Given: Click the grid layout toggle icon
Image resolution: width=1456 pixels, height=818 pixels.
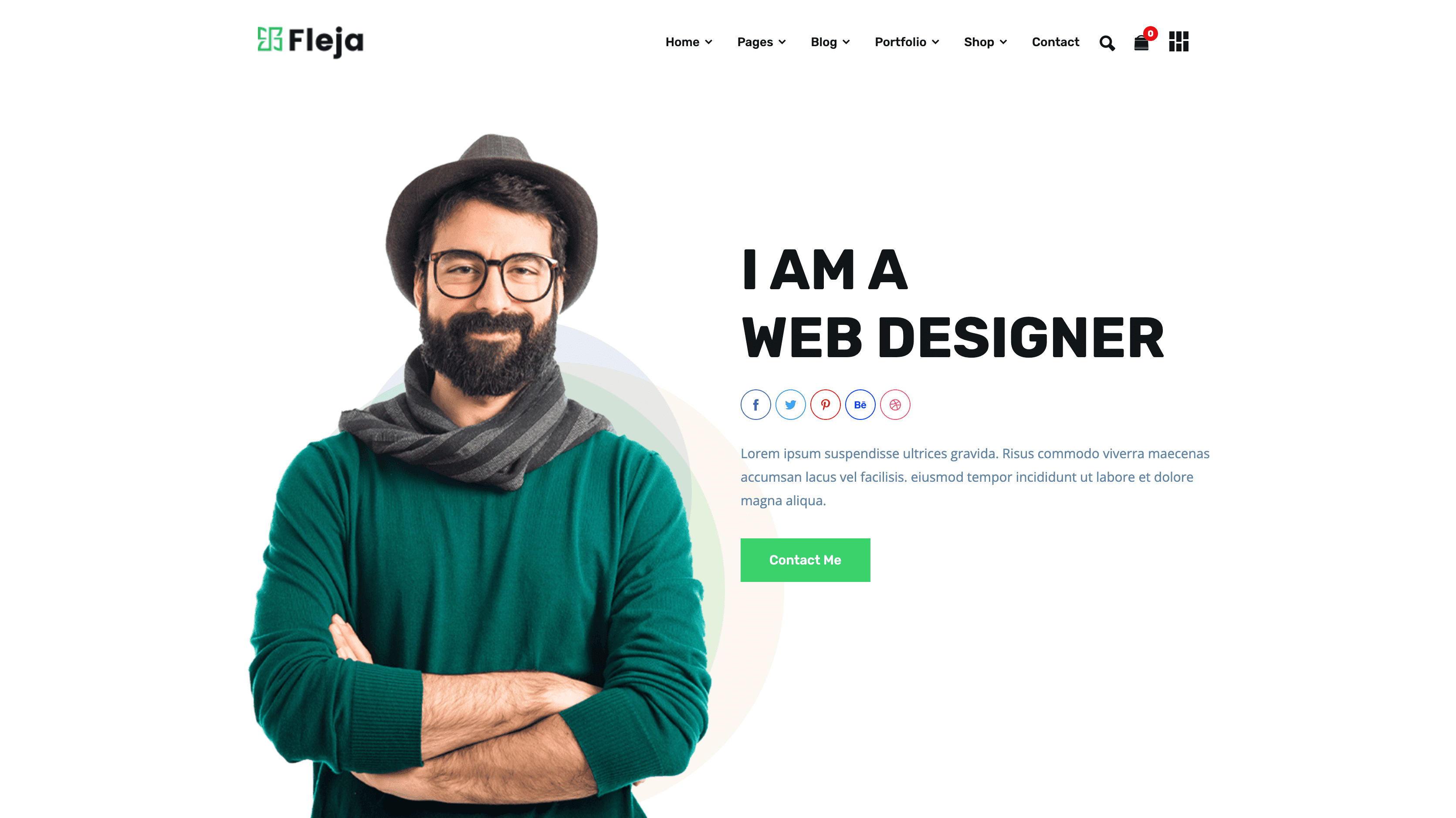Looking at the screenshot, I should pos(1178,42).
